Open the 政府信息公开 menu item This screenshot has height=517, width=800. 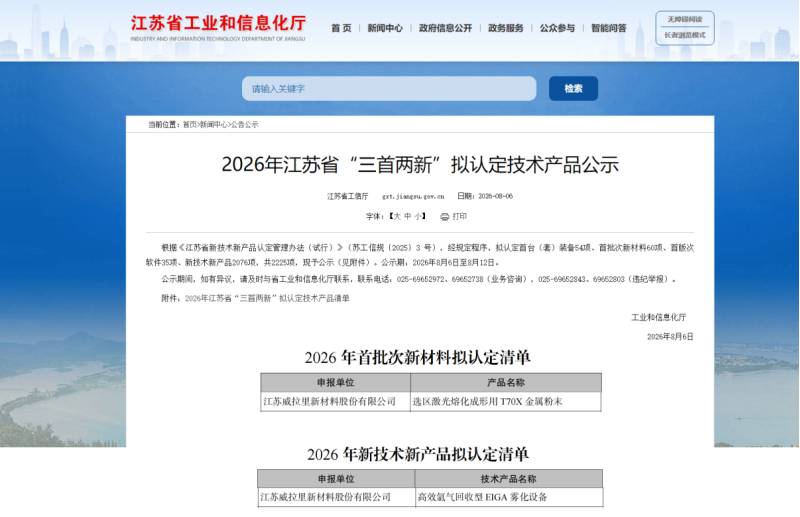click(x=445, y=28)
